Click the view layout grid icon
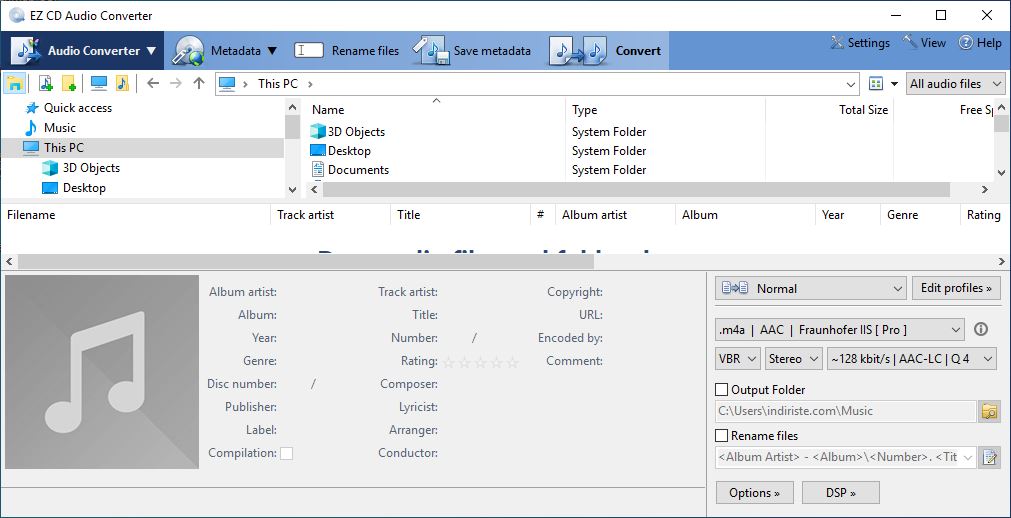The image size is (1011, 518). click(875, 84)
